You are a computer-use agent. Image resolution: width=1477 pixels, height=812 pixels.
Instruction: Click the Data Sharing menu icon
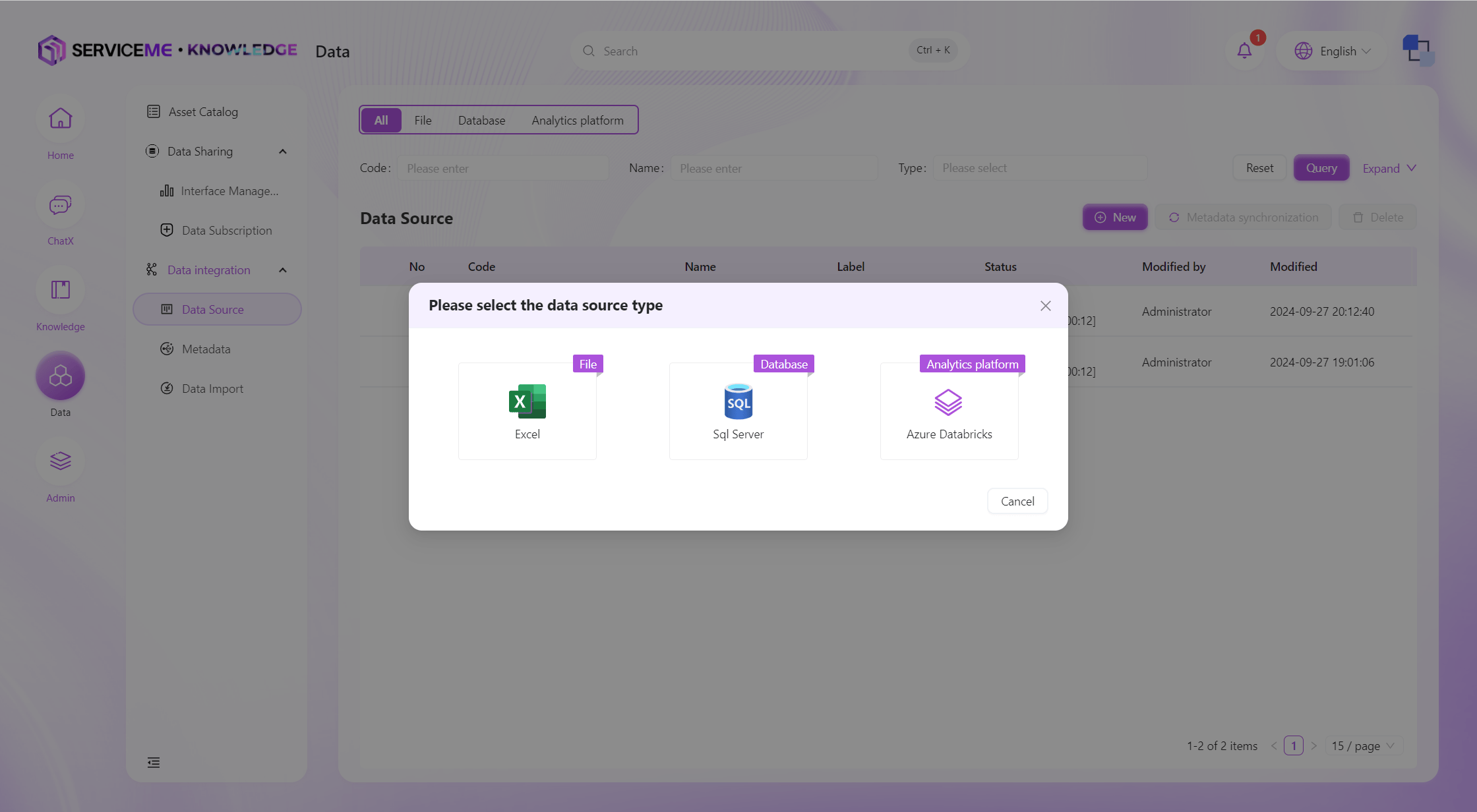tap(152, 151)
